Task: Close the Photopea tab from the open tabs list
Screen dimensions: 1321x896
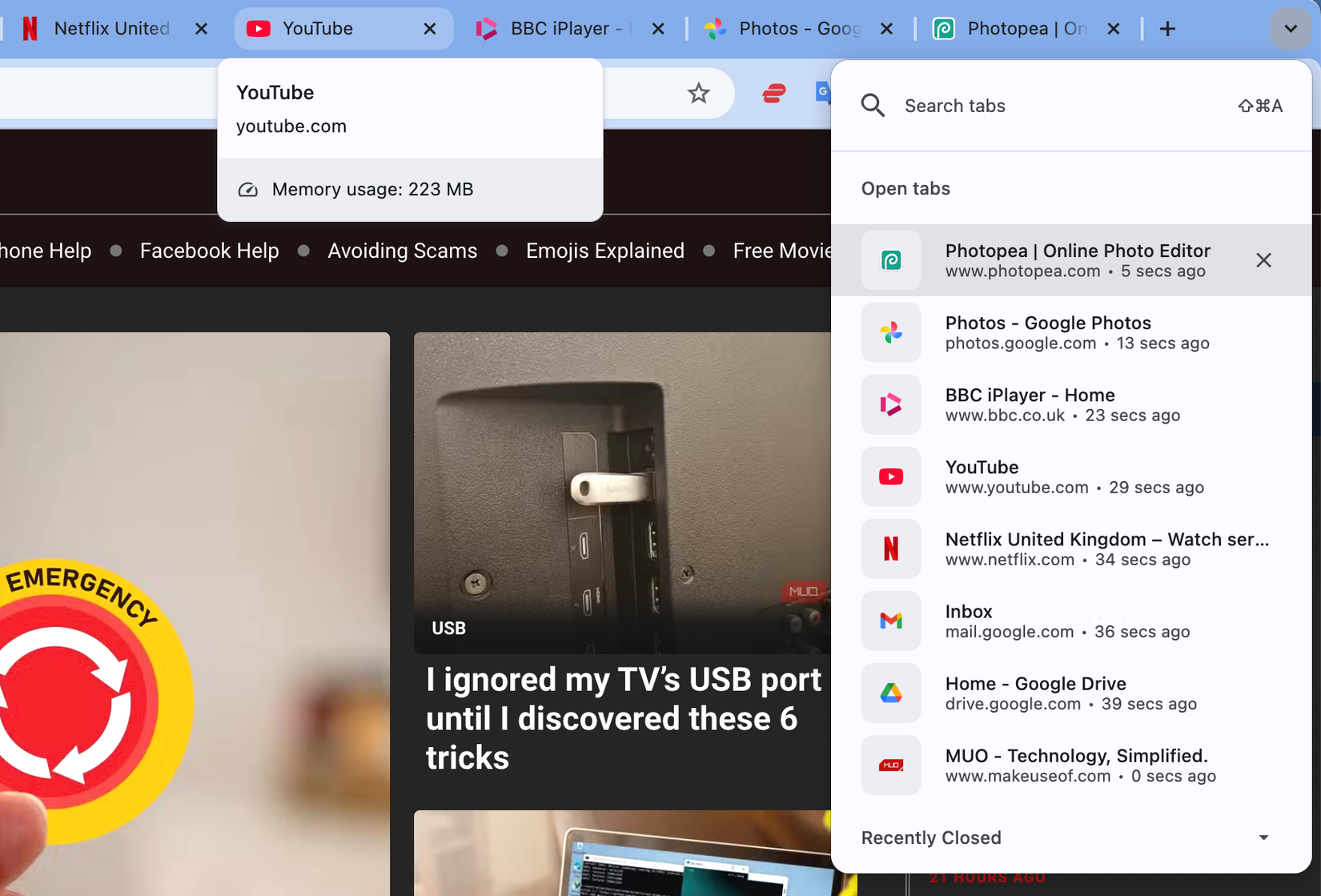Action: click(x=1263, y=260)
